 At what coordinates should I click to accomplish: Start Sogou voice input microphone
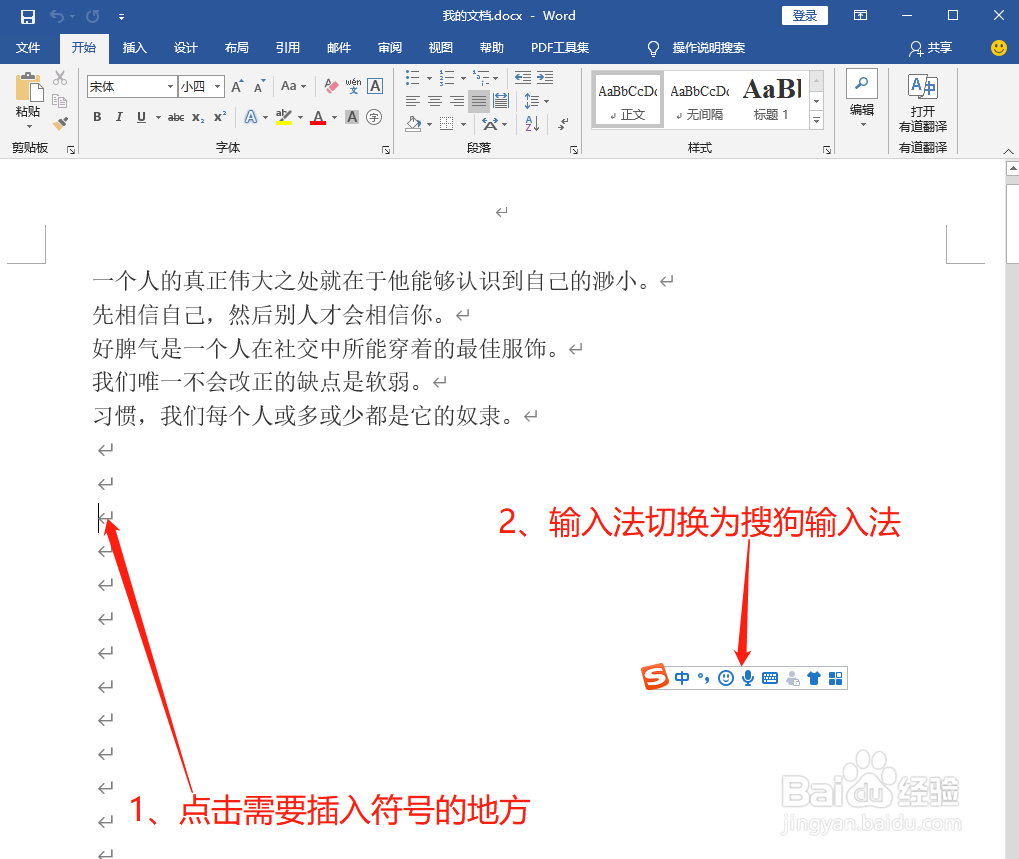tap(748, 678)
